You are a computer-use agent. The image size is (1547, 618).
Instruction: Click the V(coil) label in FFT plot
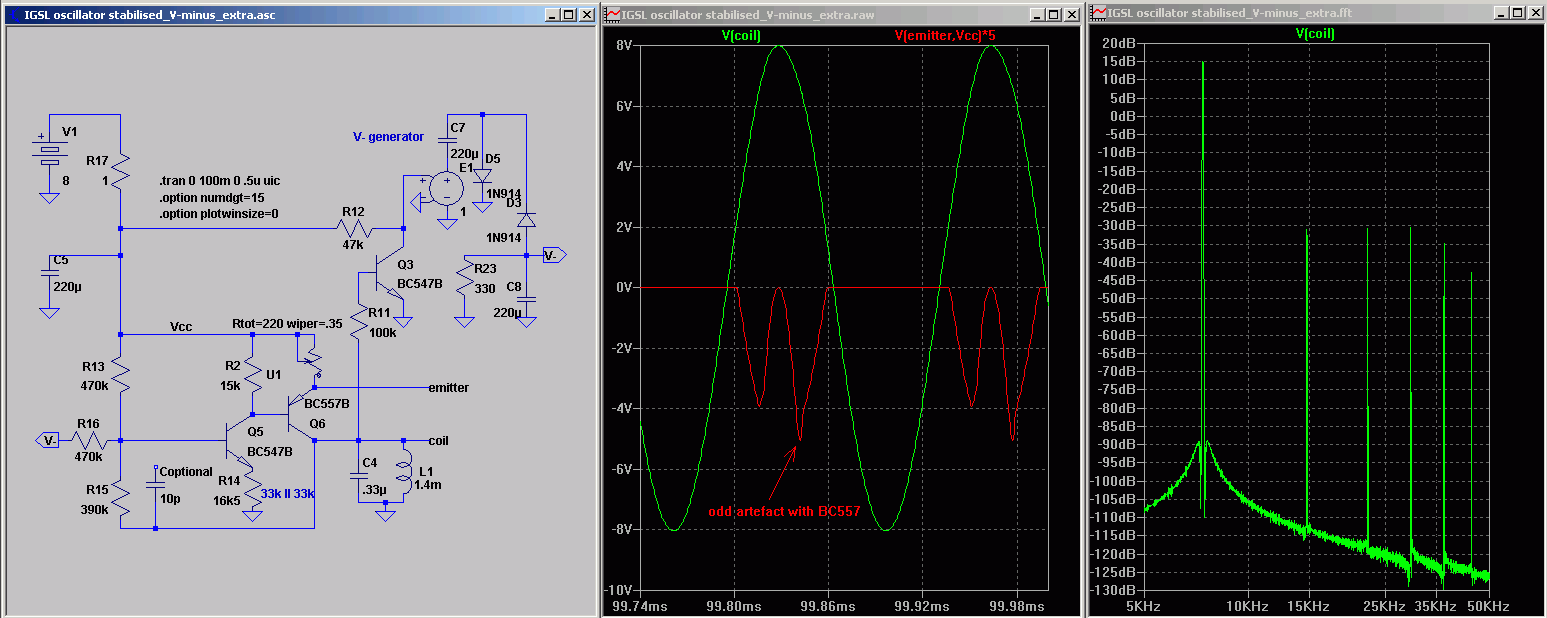point(1315,33)
